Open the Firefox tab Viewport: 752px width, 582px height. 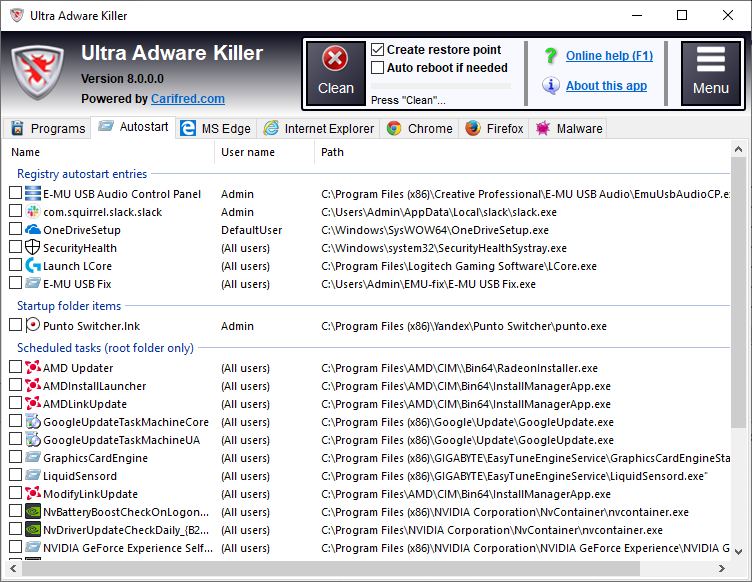494,128
